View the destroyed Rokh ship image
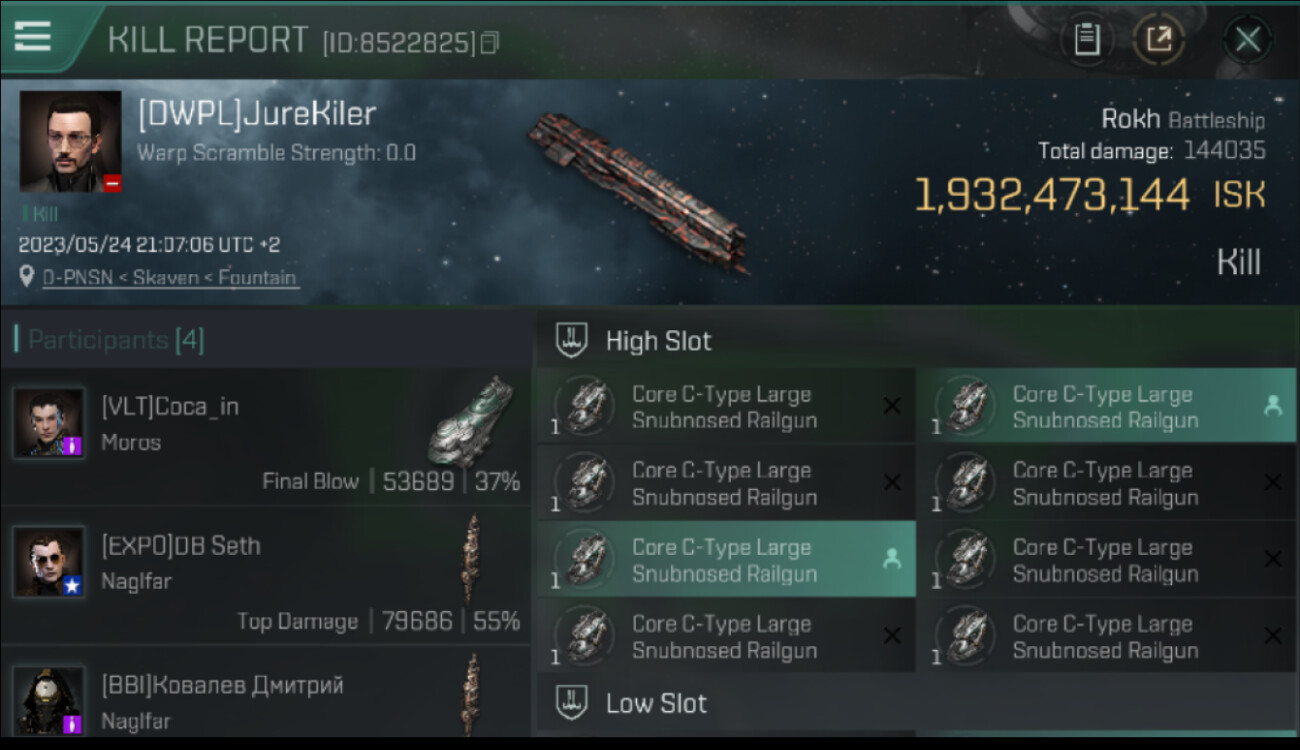The height and width of the screenshot is (750, 1300). [x=638, y=193]
